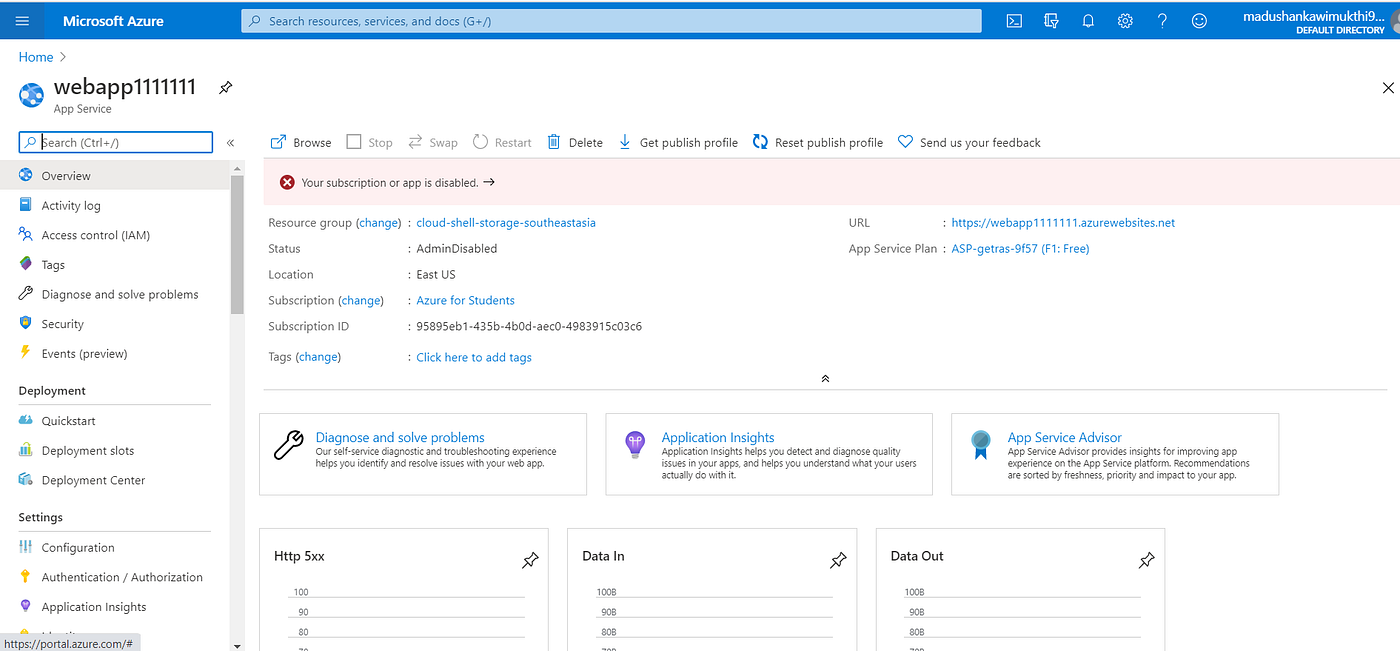View notifications via the bell icon

tap(1088, 20)
